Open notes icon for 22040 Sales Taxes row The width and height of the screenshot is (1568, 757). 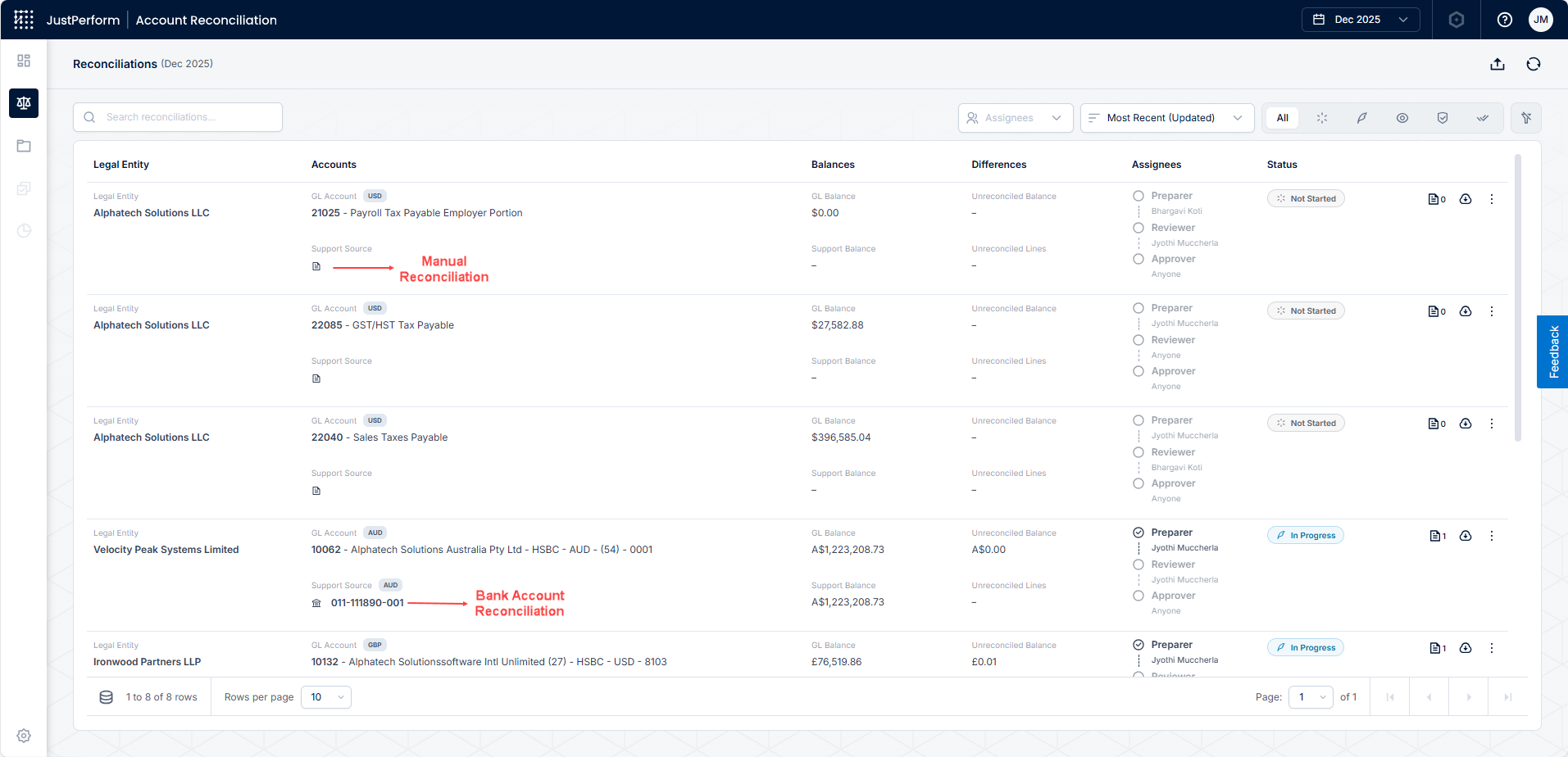point(1437,424)
